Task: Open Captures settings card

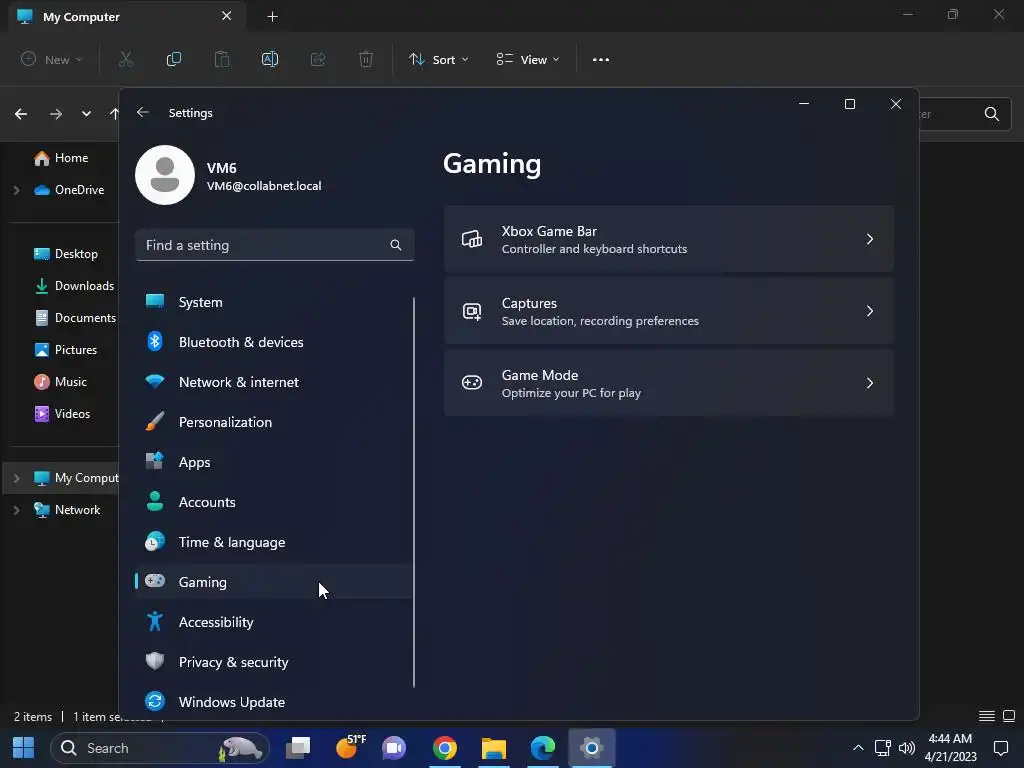Action: (669, 311)
